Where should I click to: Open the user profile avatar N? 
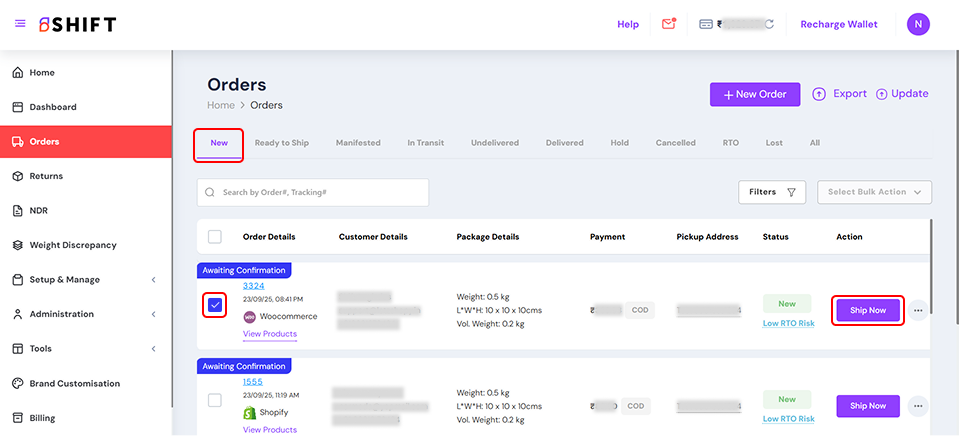coord(918,24)
